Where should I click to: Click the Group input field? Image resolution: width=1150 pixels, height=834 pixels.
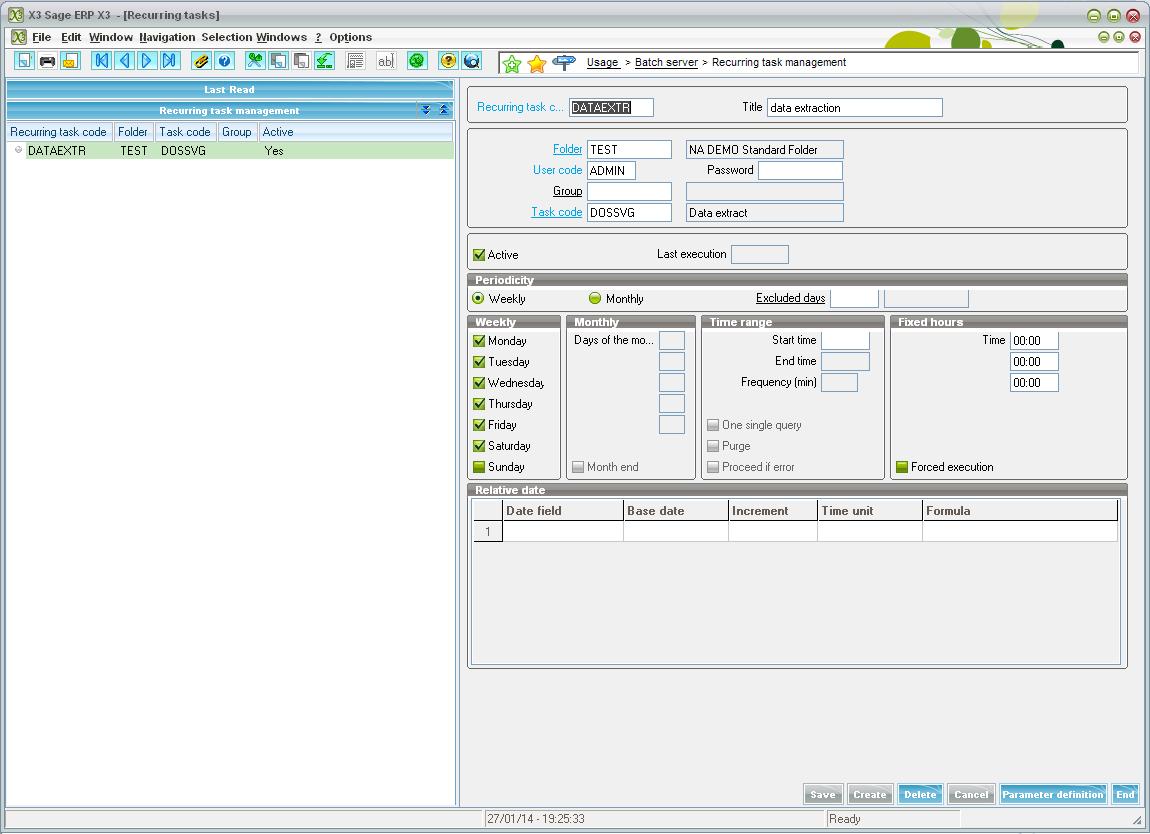629,191
